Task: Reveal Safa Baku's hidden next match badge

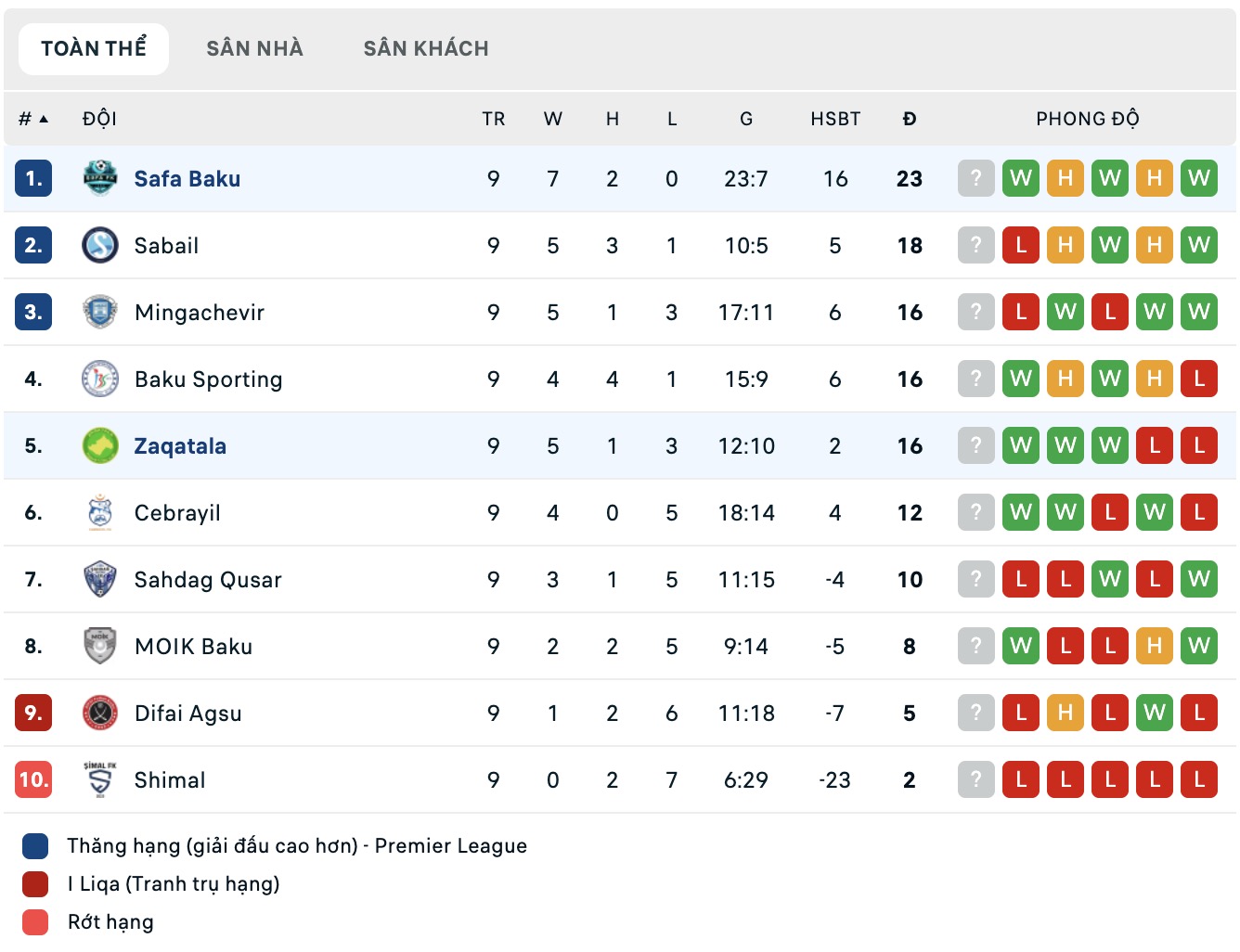Action: coord(975,178)
